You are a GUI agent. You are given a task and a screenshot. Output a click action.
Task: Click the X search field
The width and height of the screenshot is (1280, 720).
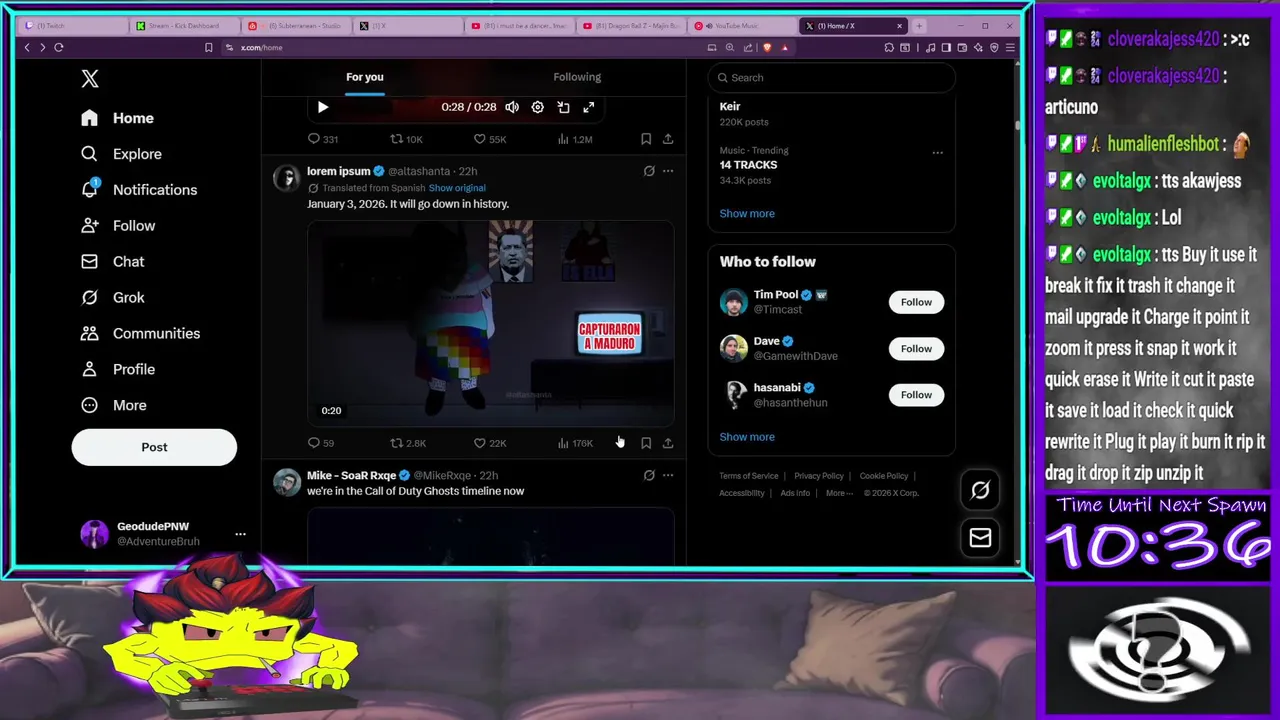[x=831, y=78]
